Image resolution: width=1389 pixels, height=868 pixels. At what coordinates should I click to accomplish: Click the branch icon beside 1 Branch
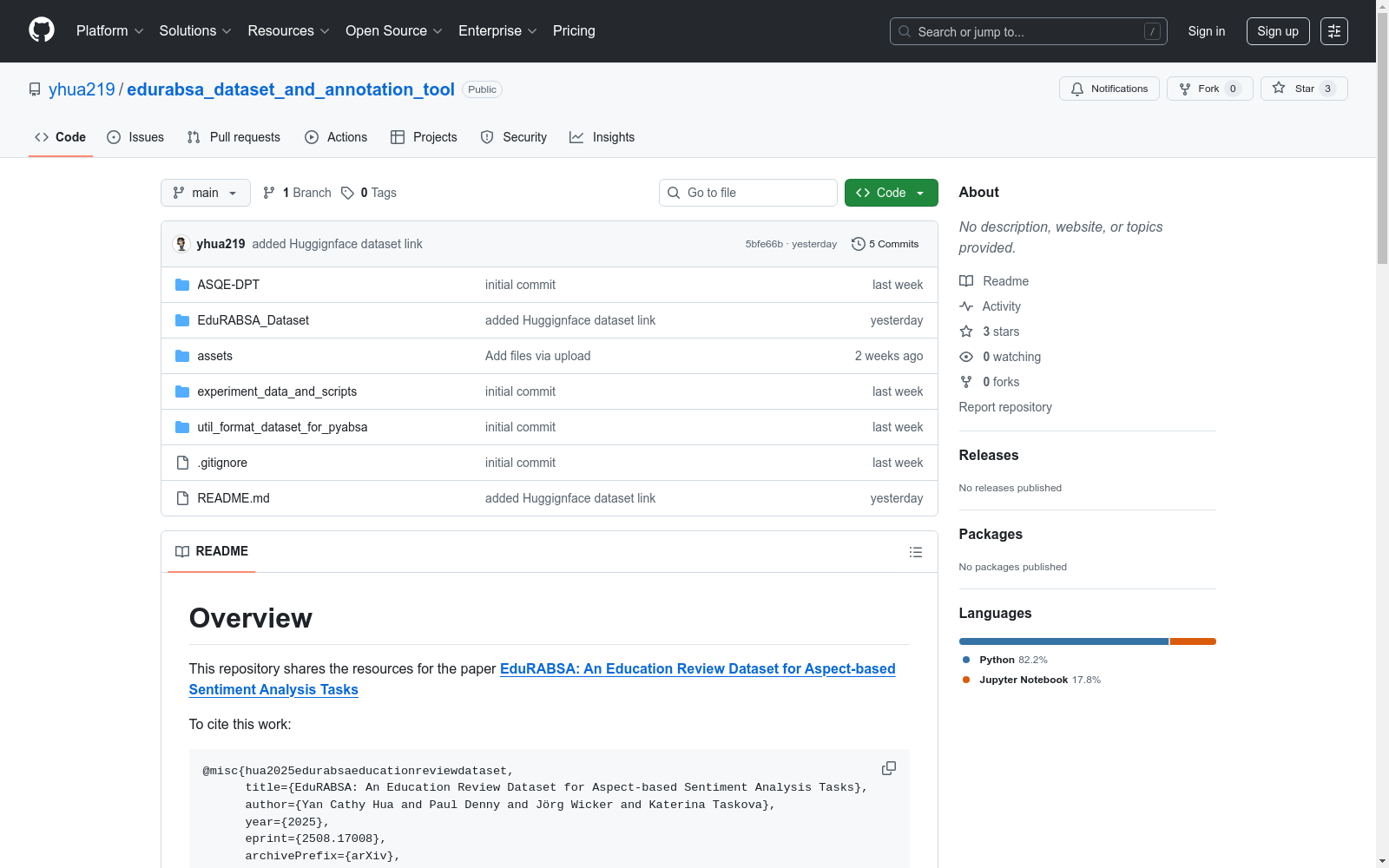269,193
